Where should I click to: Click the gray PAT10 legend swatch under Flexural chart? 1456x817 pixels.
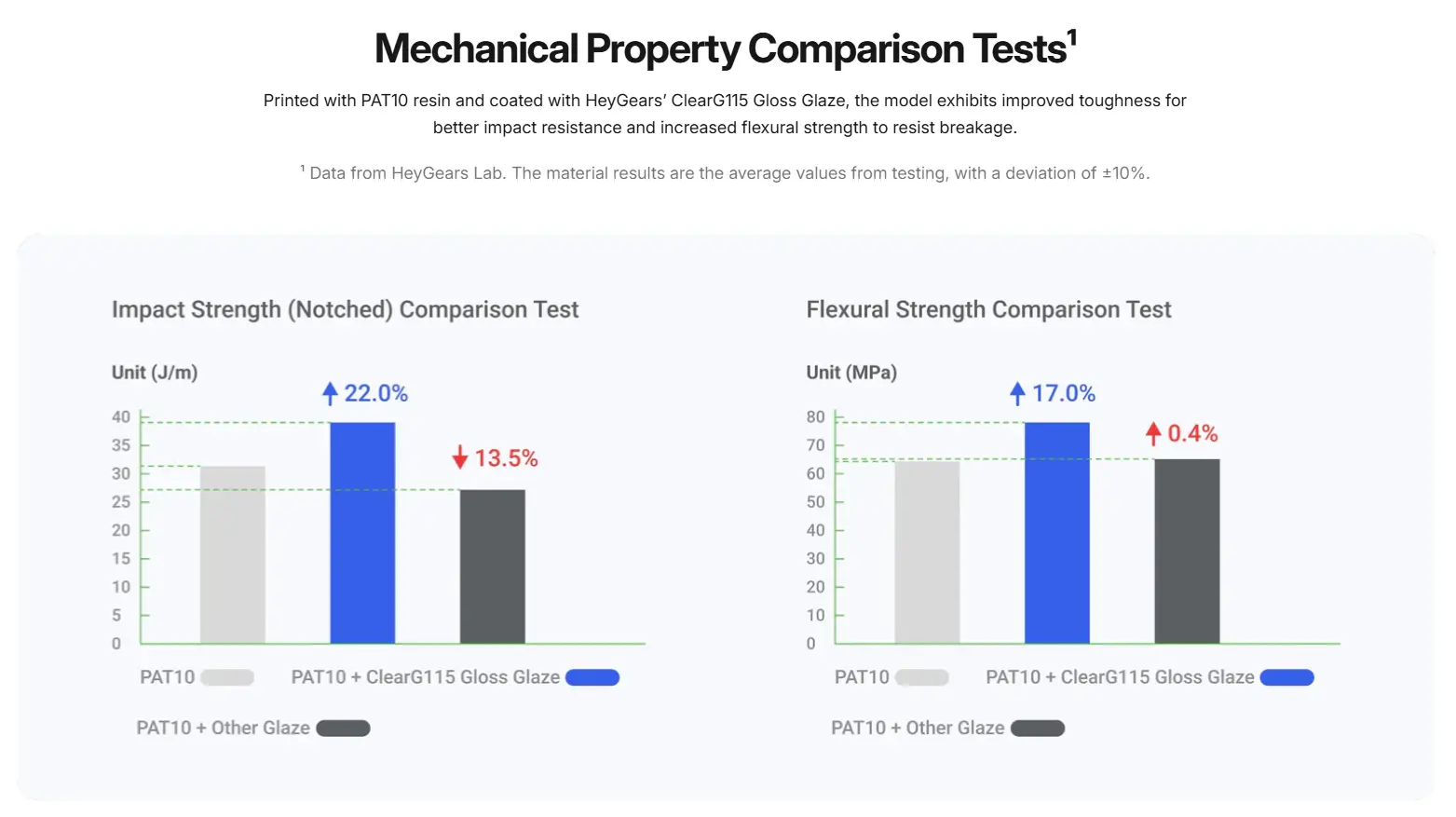click(x=922, y=677)
